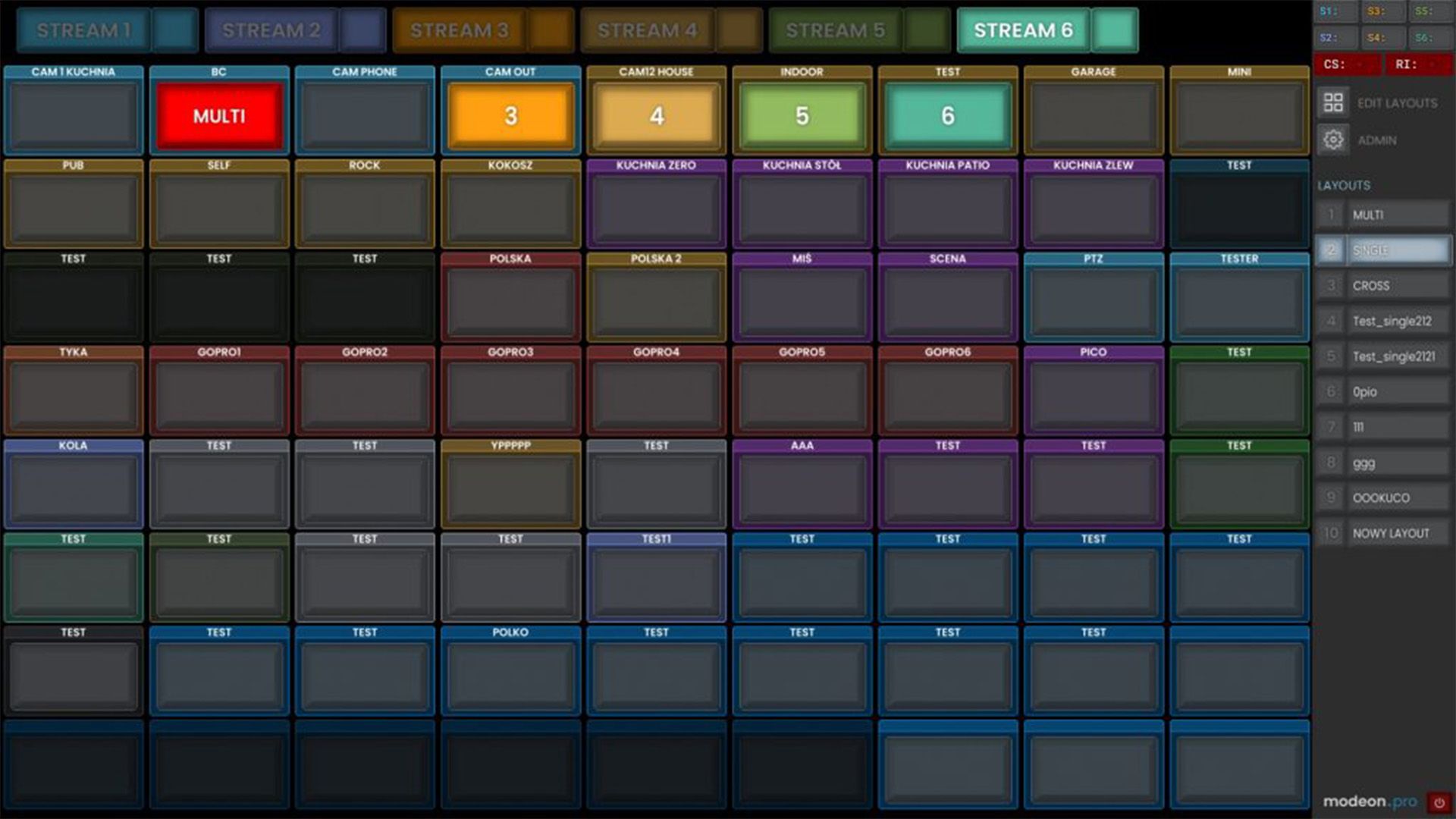Switch to the Stream 5 tab

[x=836, y=30]
